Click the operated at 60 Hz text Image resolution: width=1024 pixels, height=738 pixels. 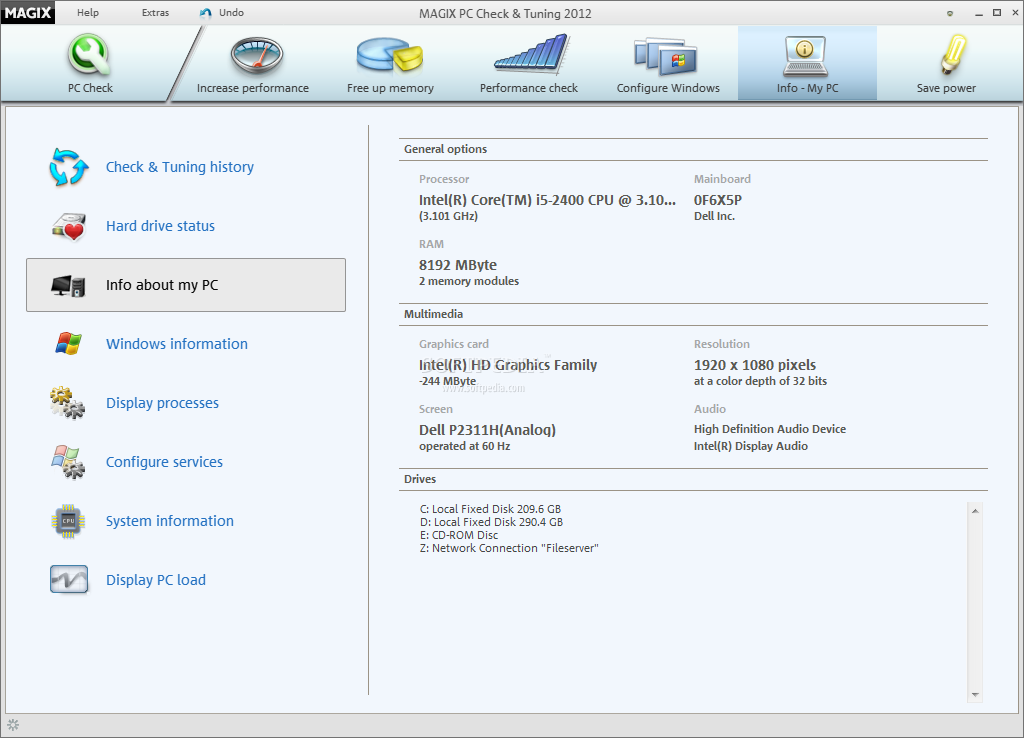pos(464,446)
